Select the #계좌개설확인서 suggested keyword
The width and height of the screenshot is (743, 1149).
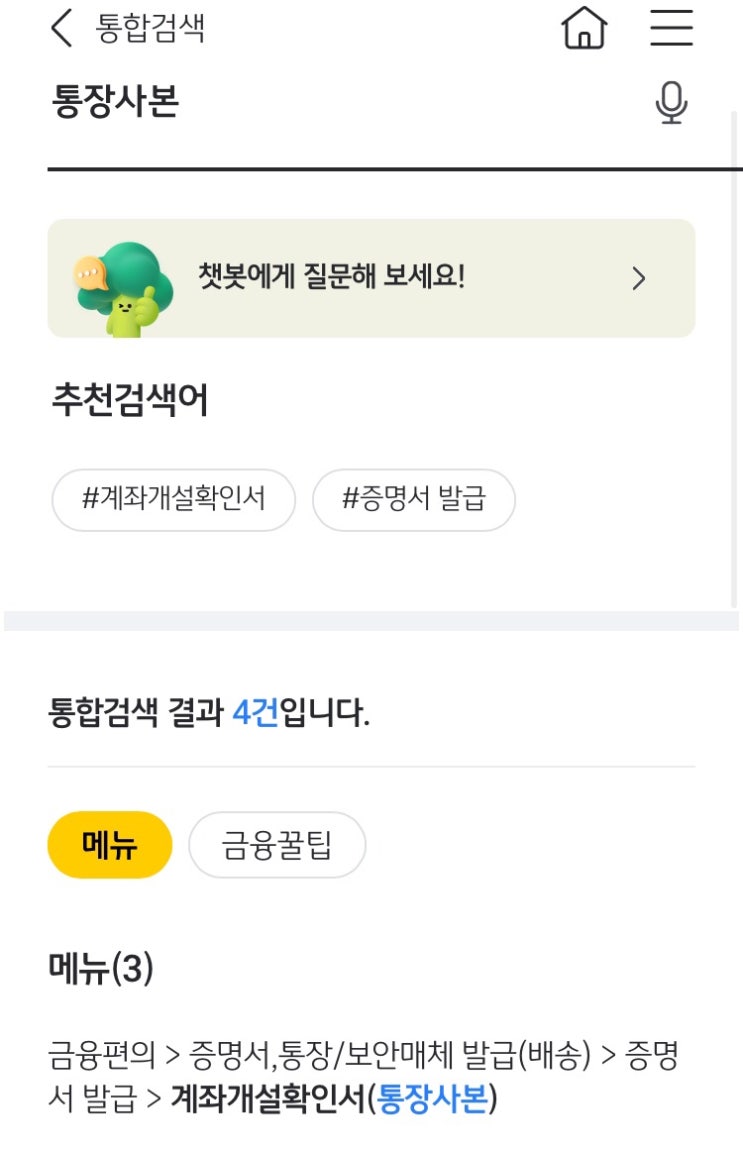pyautogui.click(x=174, y=499)
